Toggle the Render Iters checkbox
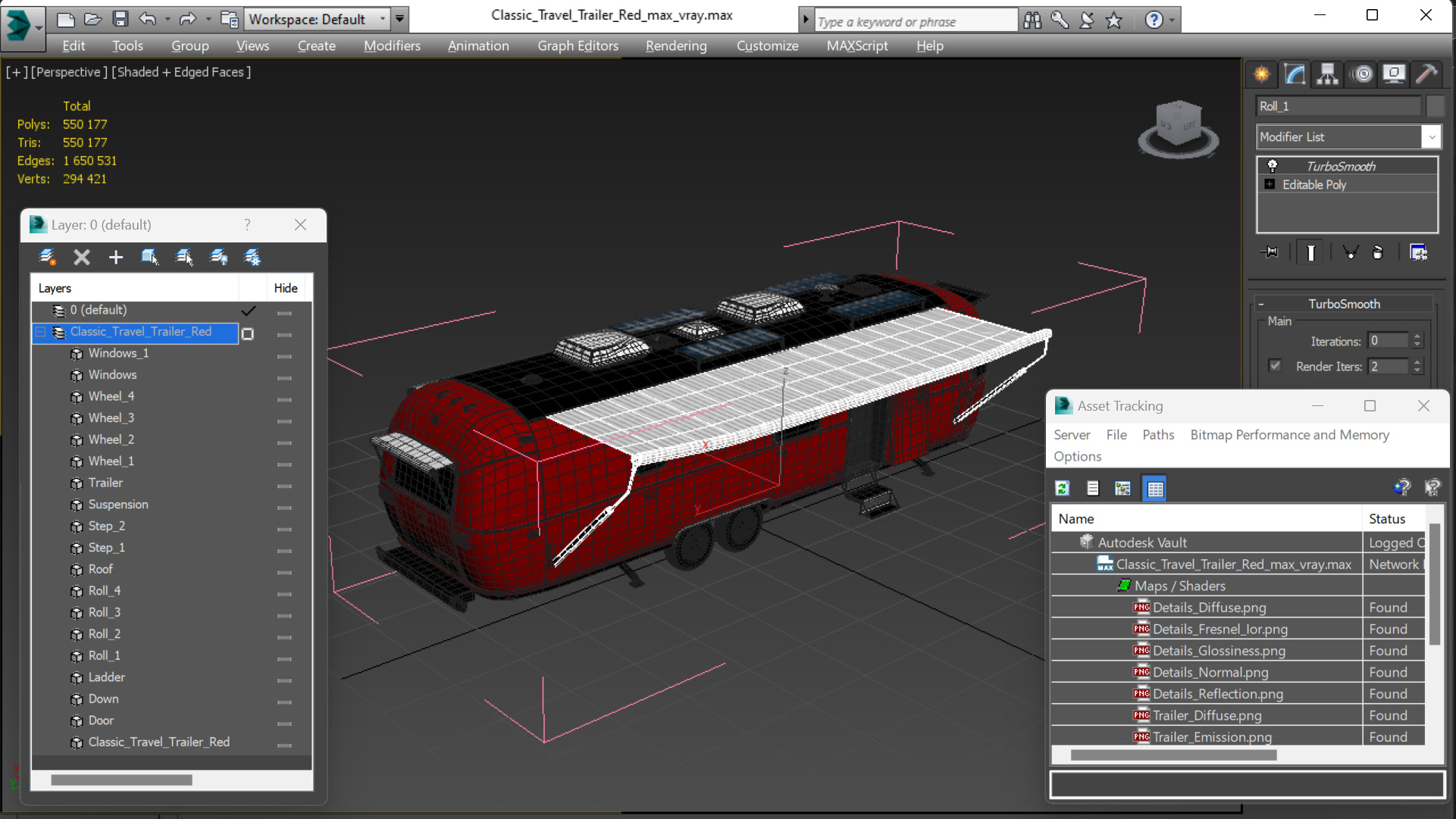This screenshot has width=1456, height=819. pyautogui.click(x=1275, y=366)
